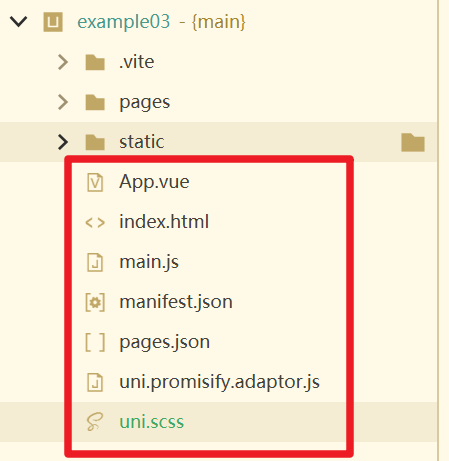Collapse the example03 project root chevron
The width and height of the screenshot is (449, 461).
pos(18,22)
